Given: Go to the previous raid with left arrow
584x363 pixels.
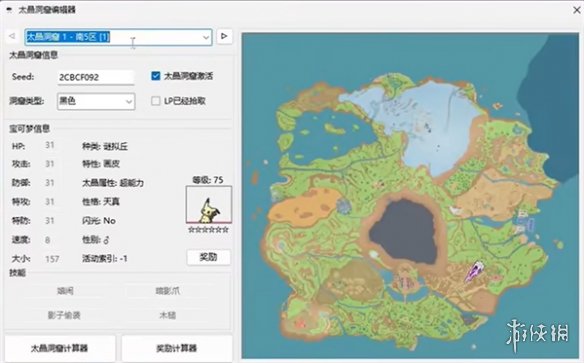Looking at the screenshot, I should click(x=12, y=36).
